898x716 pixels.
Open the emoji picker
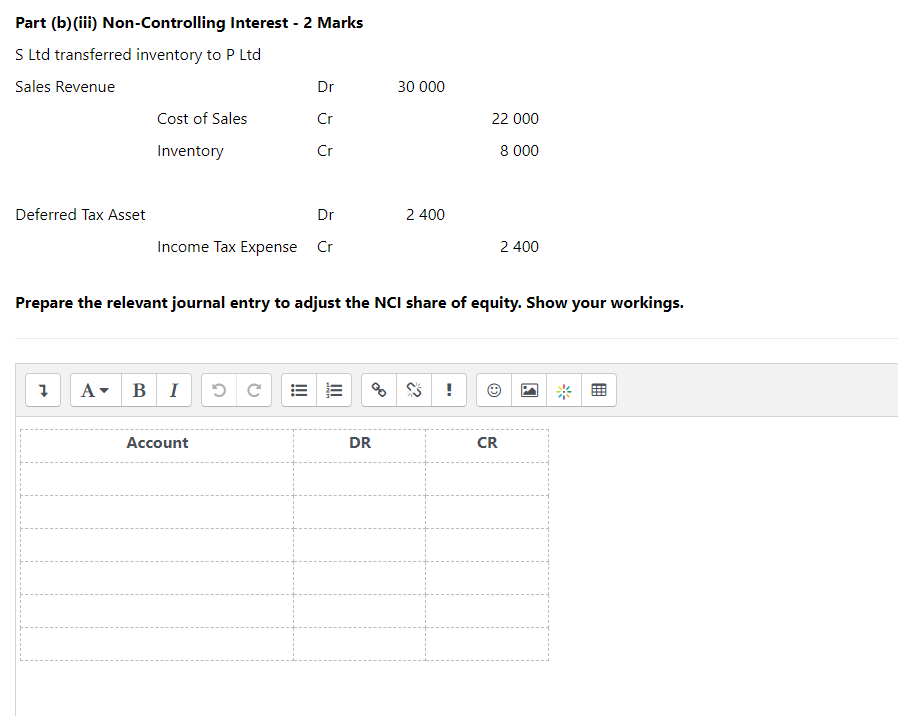point(494,390)
